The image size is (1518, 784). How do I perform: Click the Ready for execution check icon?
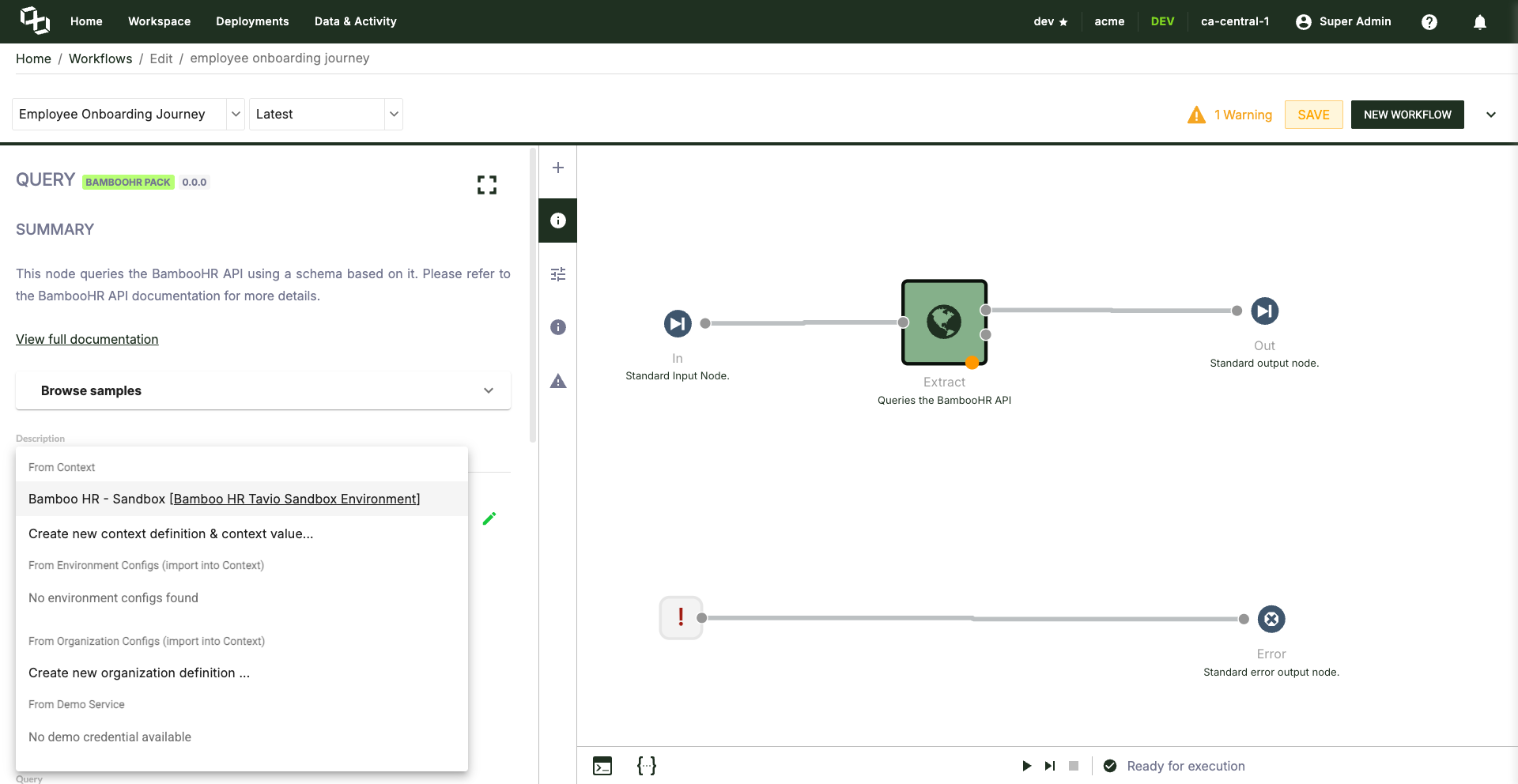[1110, 766]
